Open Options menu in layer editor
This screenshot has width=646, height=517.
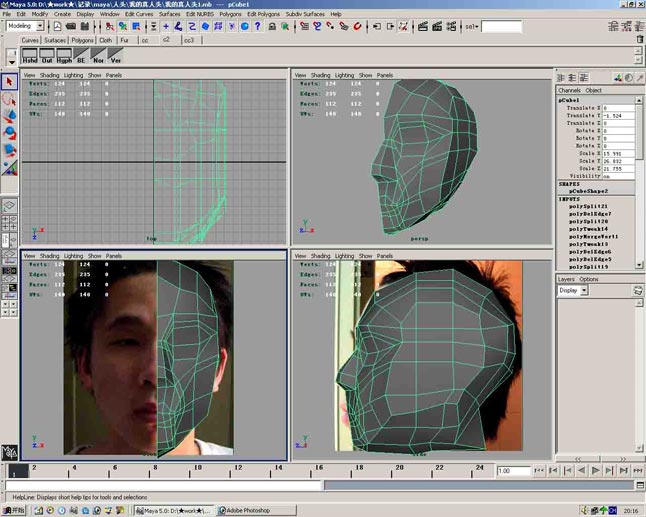click(x=589, y=279)
